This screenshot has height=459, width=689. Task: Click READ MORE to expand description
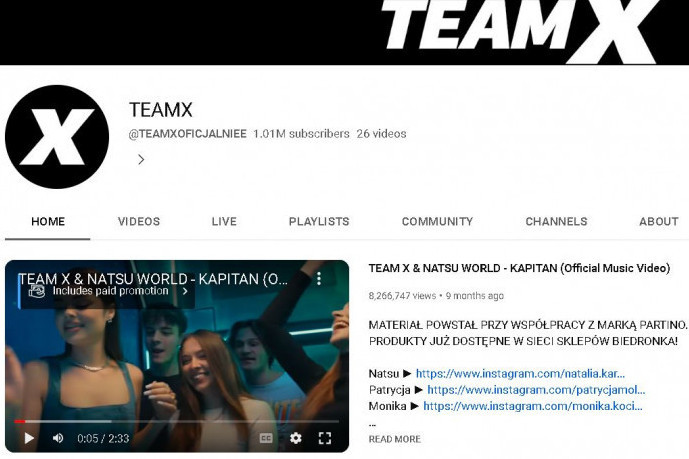[x=394, y=439]
